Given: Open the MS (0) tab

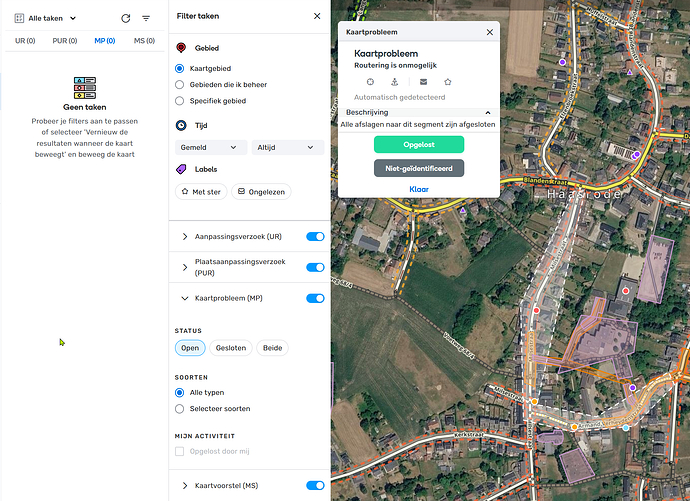Looking at the screenshot, I should (144, 40).
